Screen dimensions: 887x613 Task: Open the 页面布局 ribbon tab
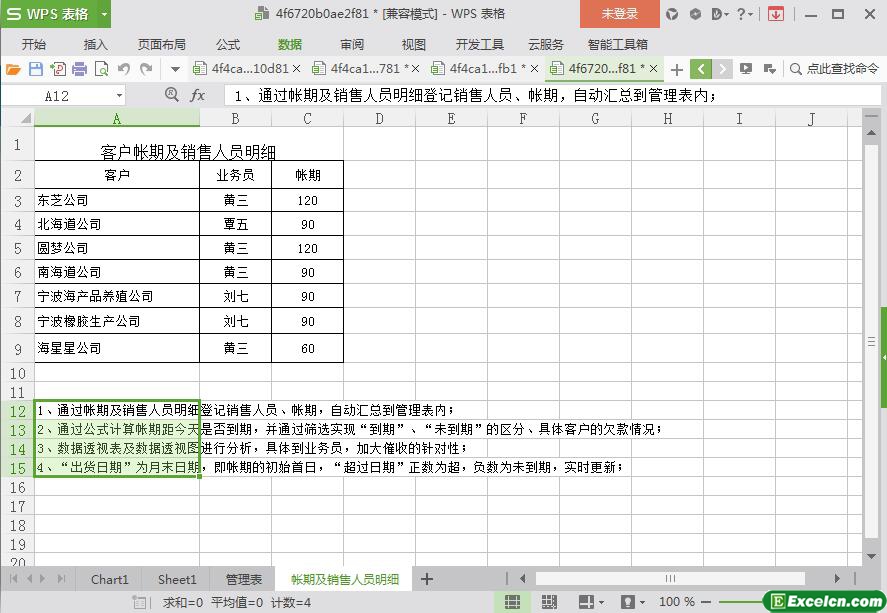162,45
